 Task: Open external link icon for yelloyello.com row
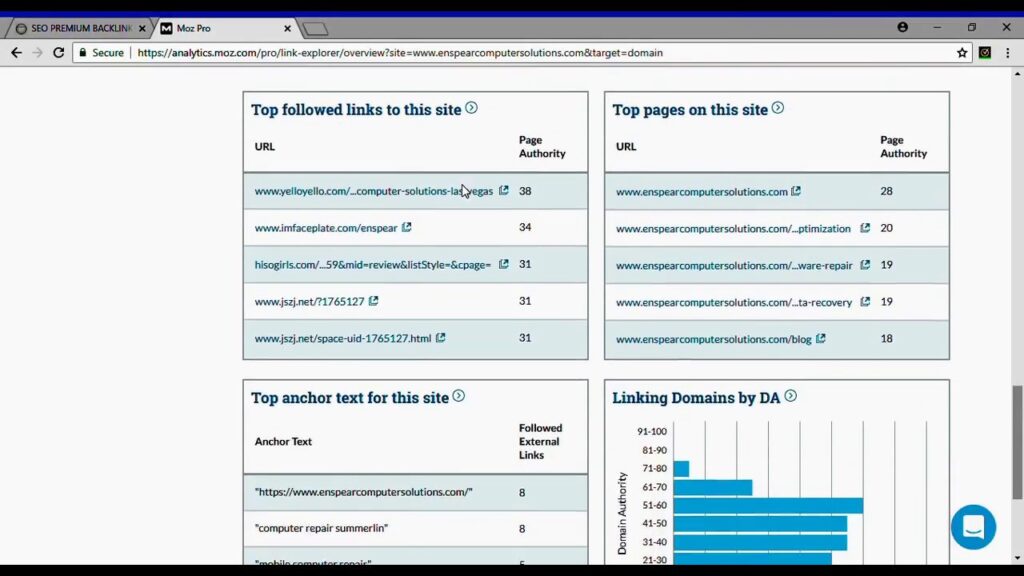coord(504,190)
